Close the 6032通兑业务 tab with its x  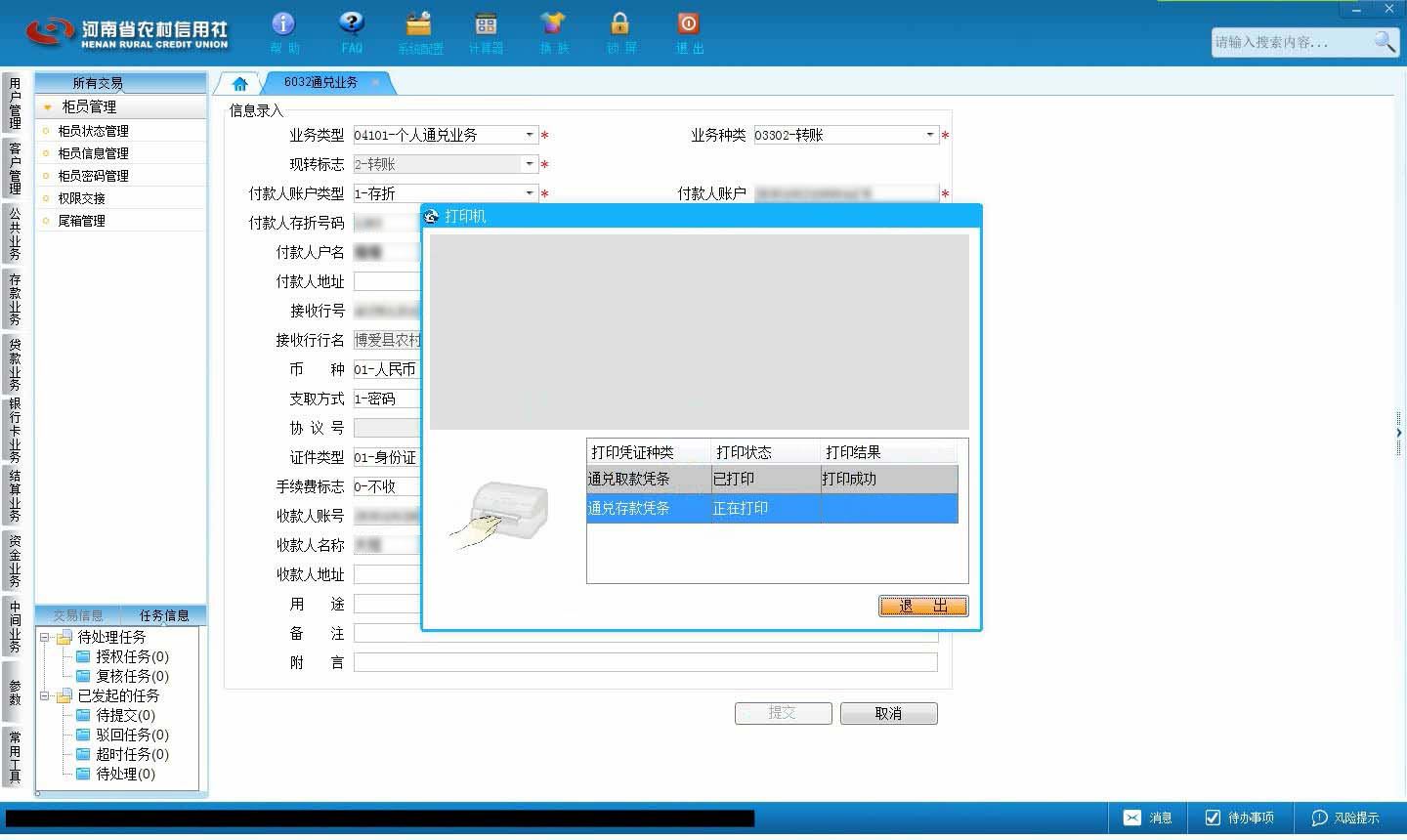pos(376,83)
